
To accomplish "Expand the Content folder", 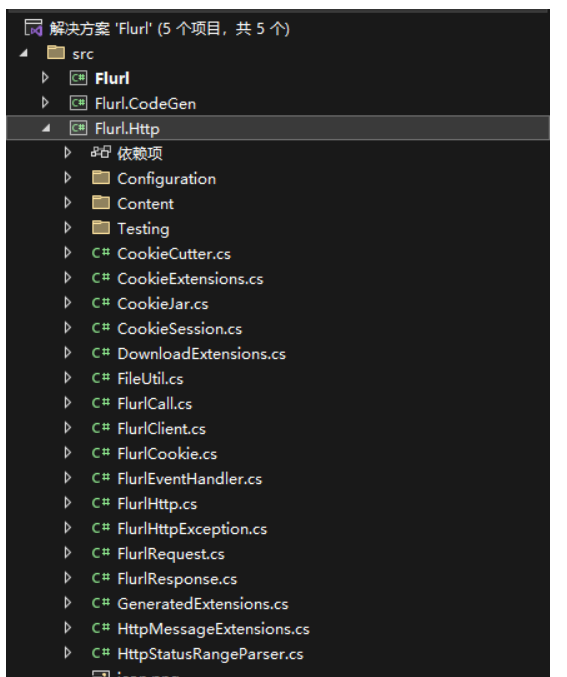I will [x=67, y=202].
